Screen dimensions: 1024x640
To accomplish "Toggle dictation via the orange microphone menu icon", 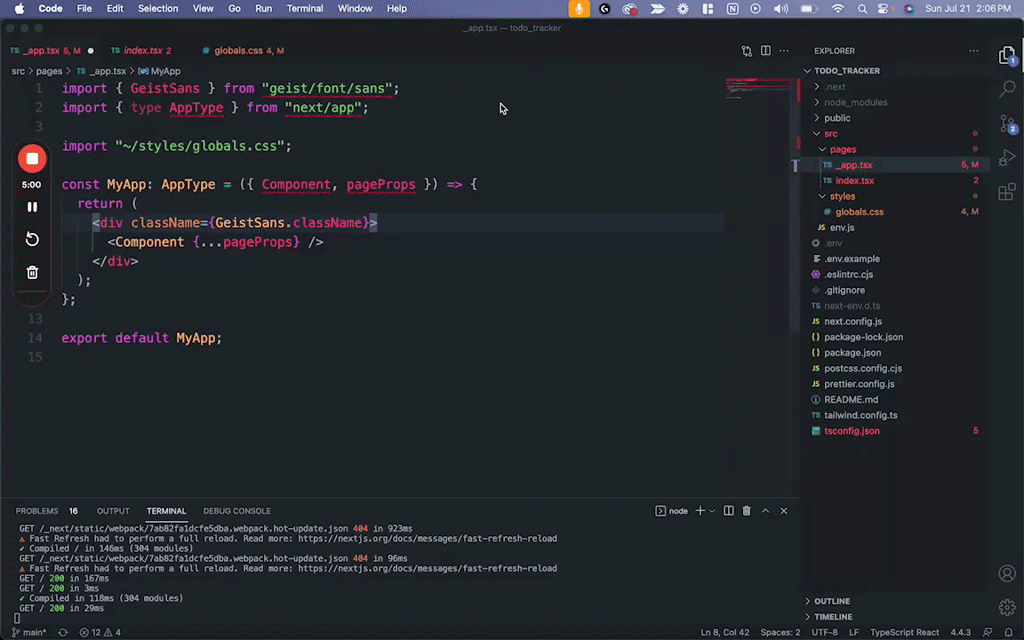I will coord(579,8).
